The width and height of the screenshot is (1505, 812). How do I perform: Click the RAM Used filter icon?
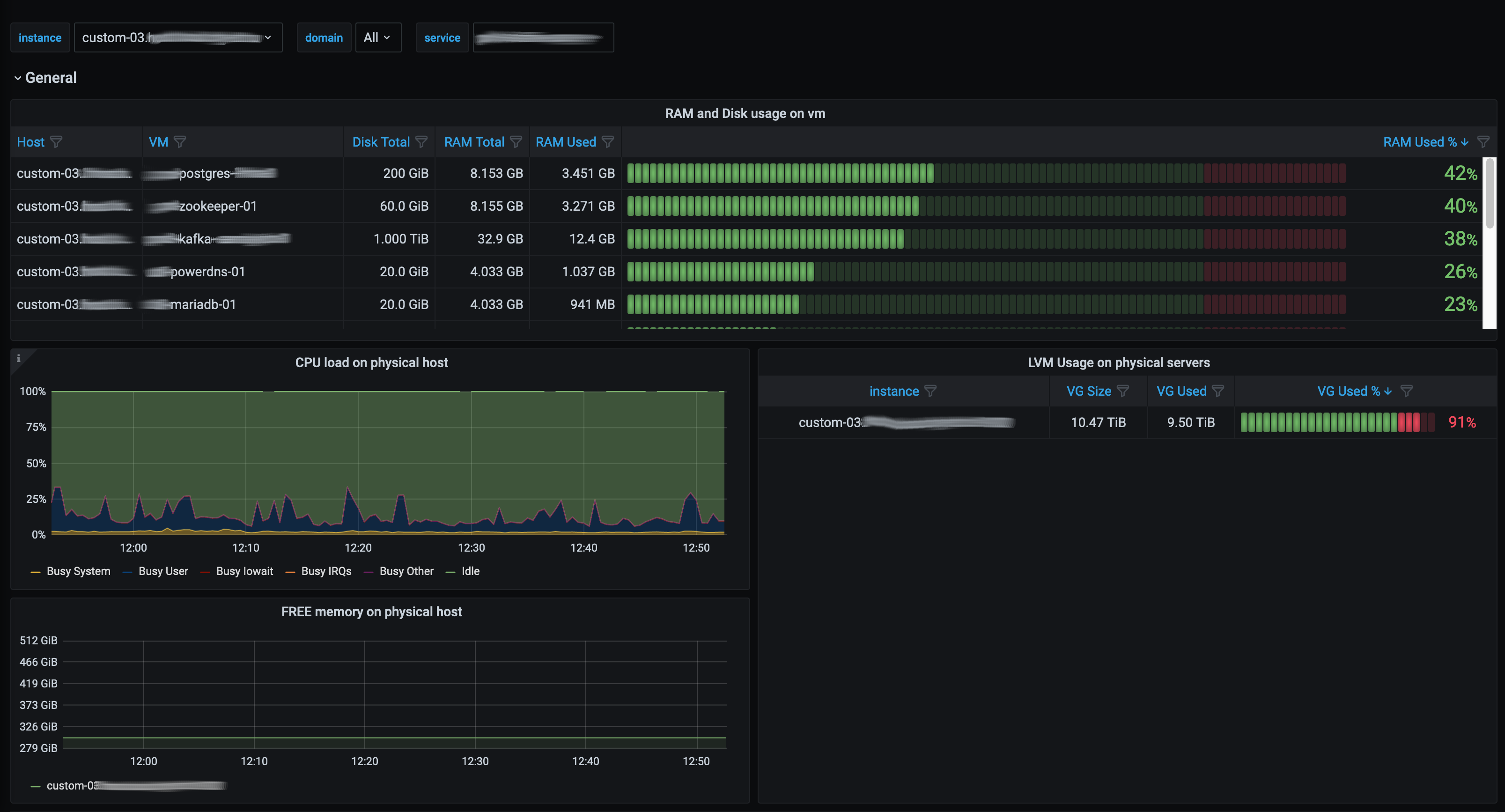pos(608,142)
